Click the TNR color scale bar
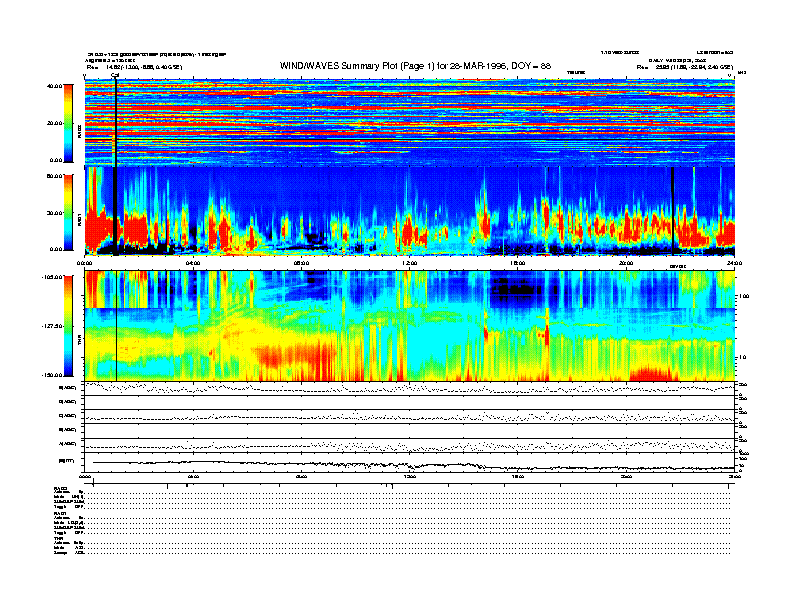This screenshot has height=612, width=792. pyautogui.click(x=68, y=326)
